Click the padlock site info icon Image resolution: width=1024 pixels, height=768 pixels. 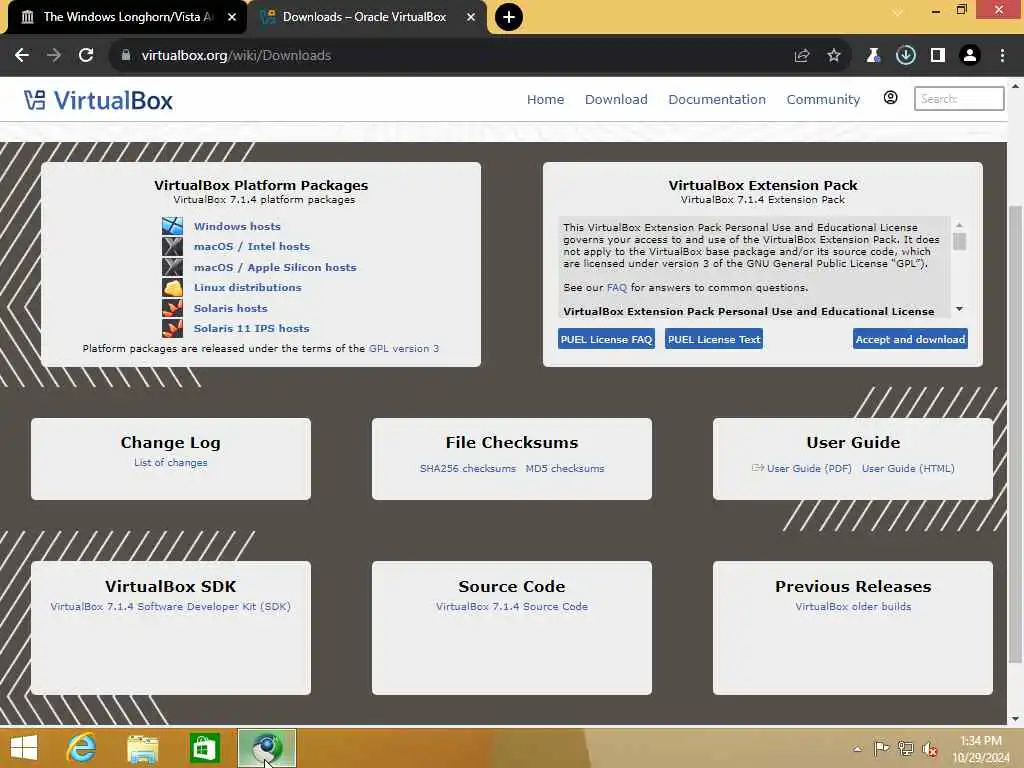point(125,56)
